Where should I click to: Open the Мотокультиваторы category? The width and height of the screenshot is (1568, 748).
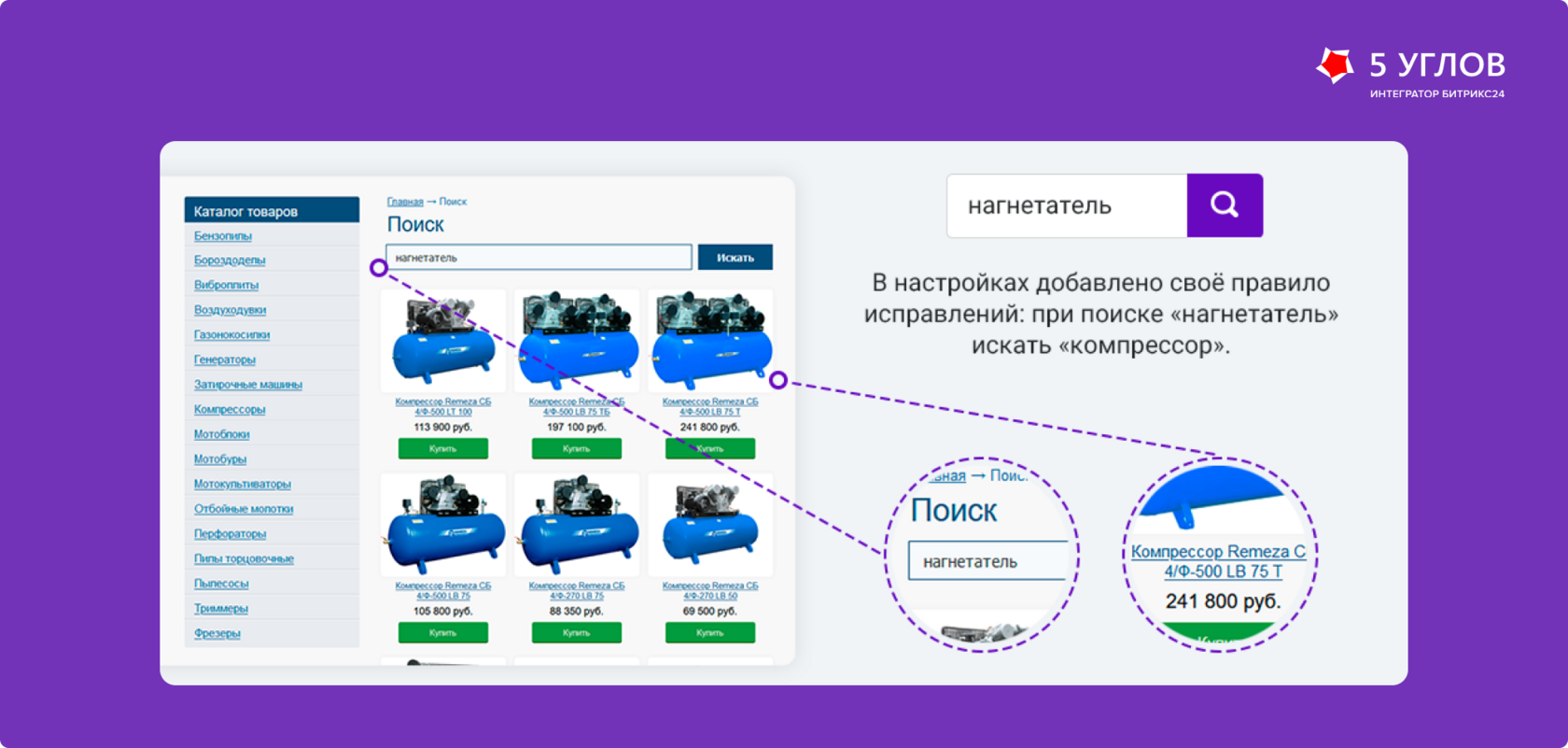[243, 485]
